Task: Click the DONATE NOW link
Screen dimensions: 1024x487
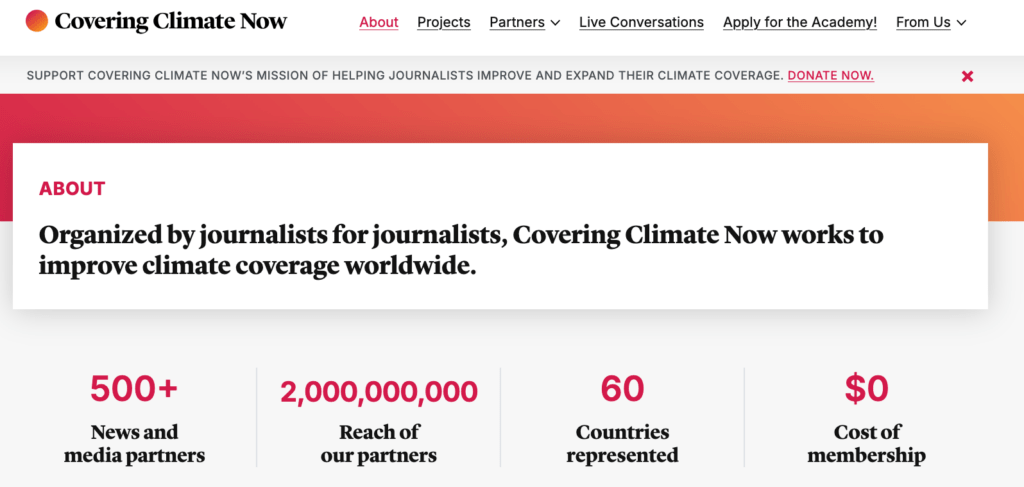Action: click(x=831, y=76)
